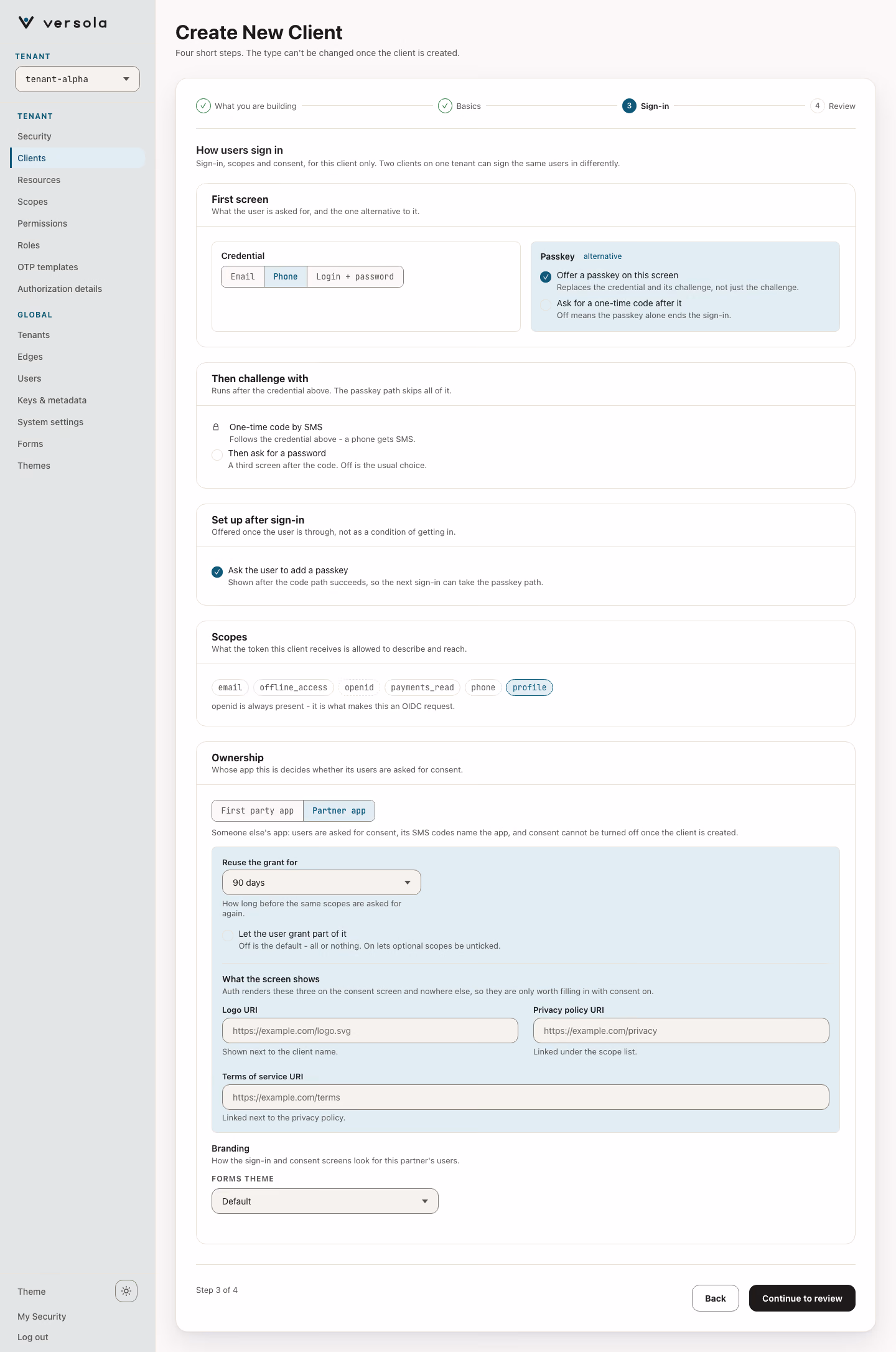Enable Ask for a one-time code after it

546,305
